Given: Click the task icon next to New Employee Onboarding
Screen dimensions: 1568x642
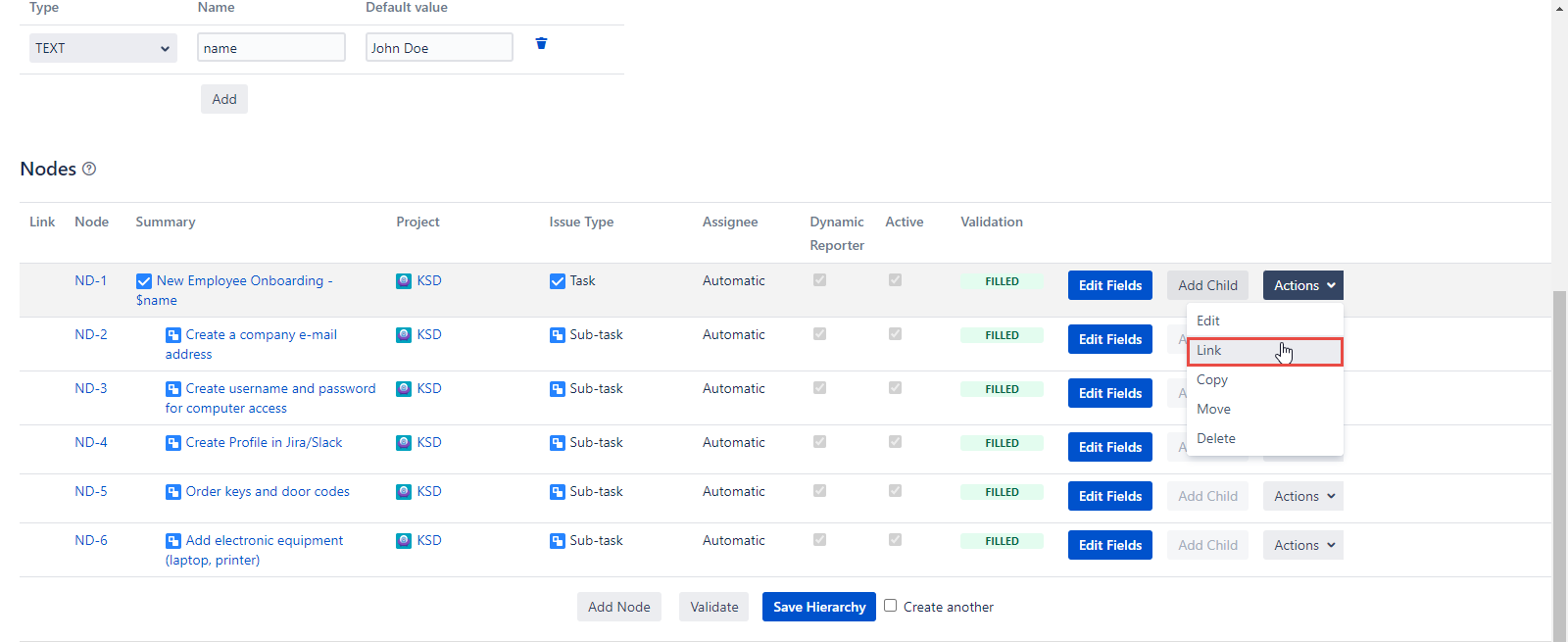Looking at the screenshot, I should [x=144, y=281].
